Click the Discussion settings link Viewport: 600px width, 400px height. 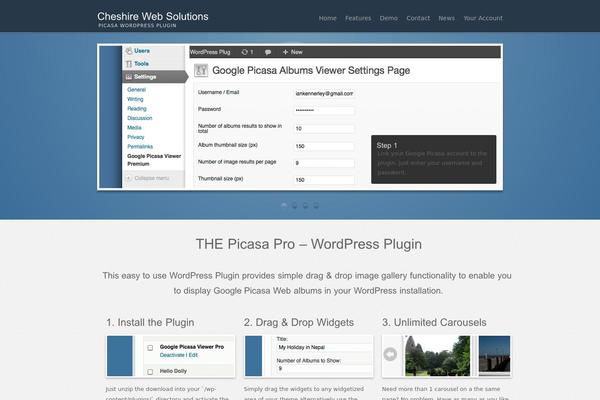click(140, 118)
